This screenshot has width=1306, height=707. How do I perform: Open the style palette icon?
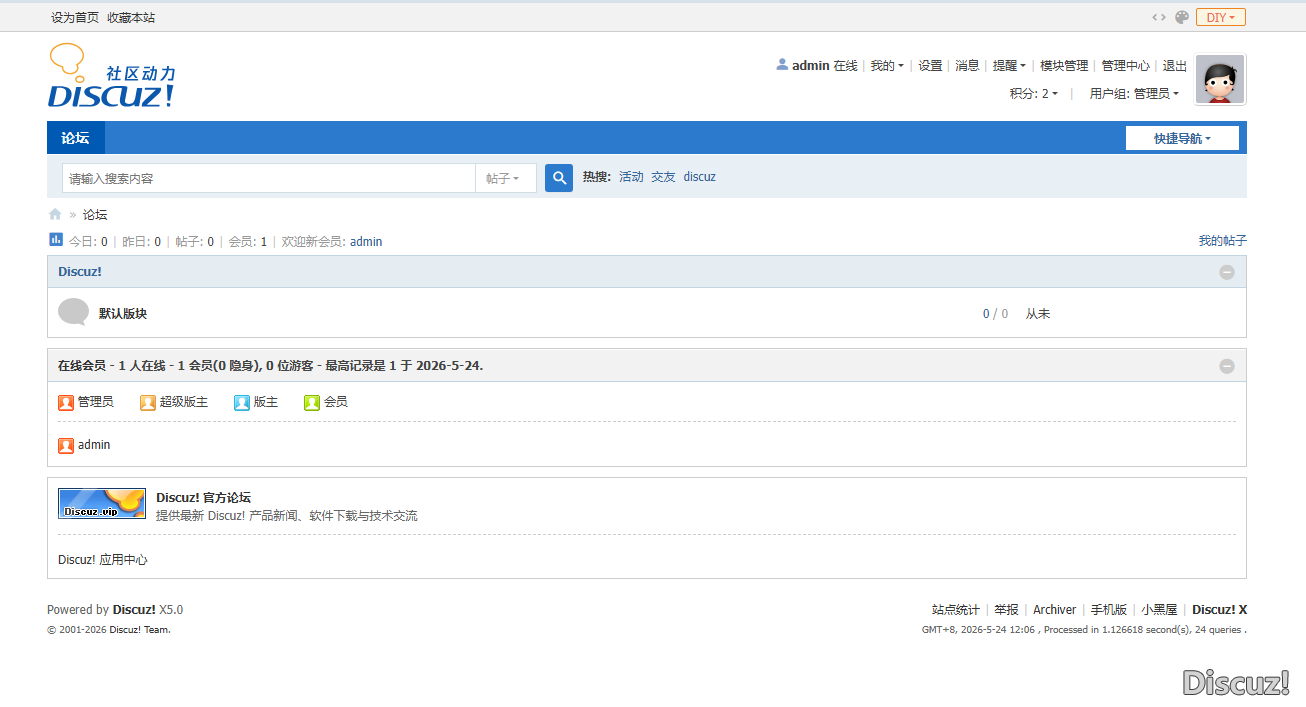point(1182,17)
